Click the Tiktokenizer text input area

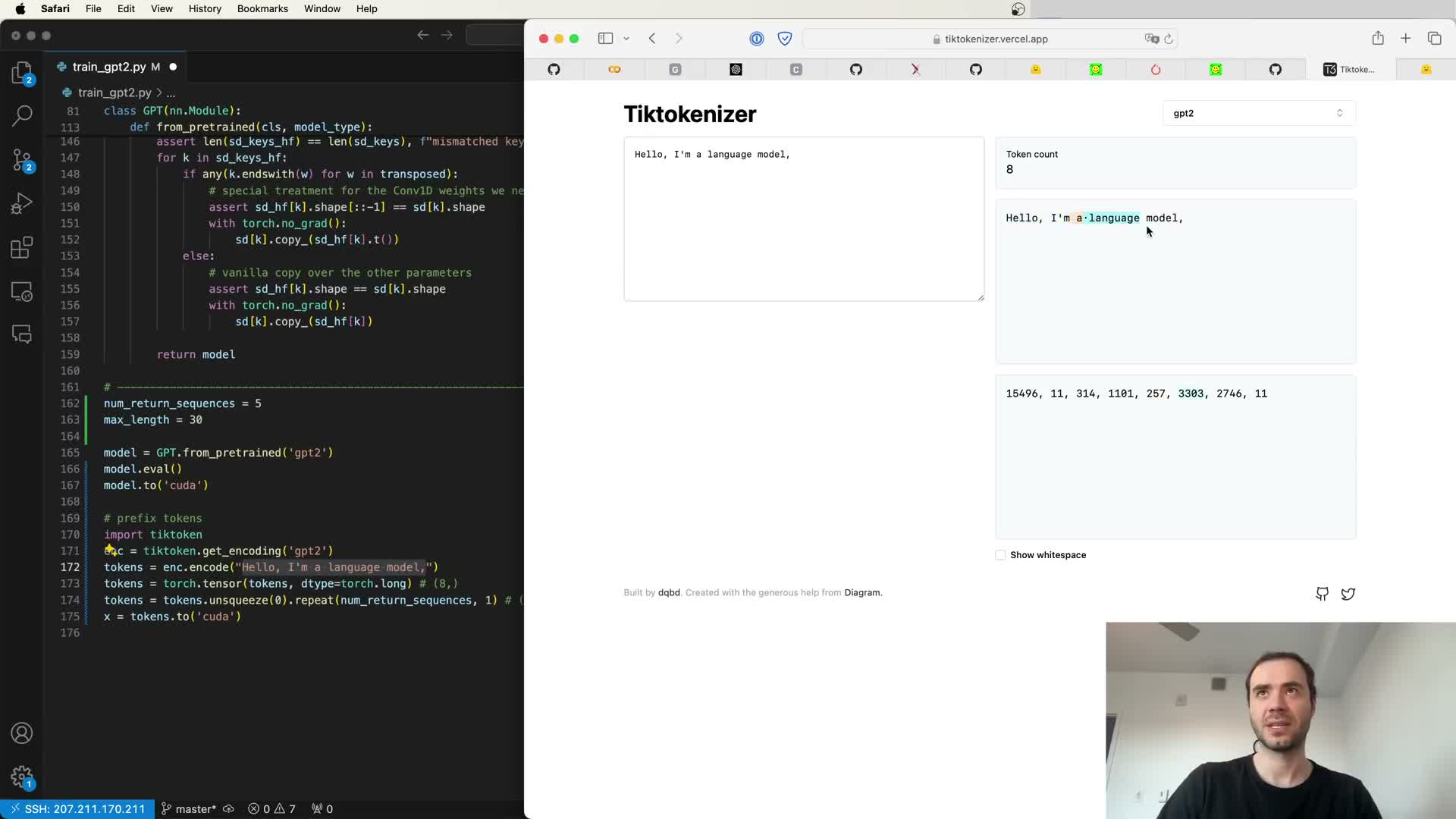[x=803, y=219]
